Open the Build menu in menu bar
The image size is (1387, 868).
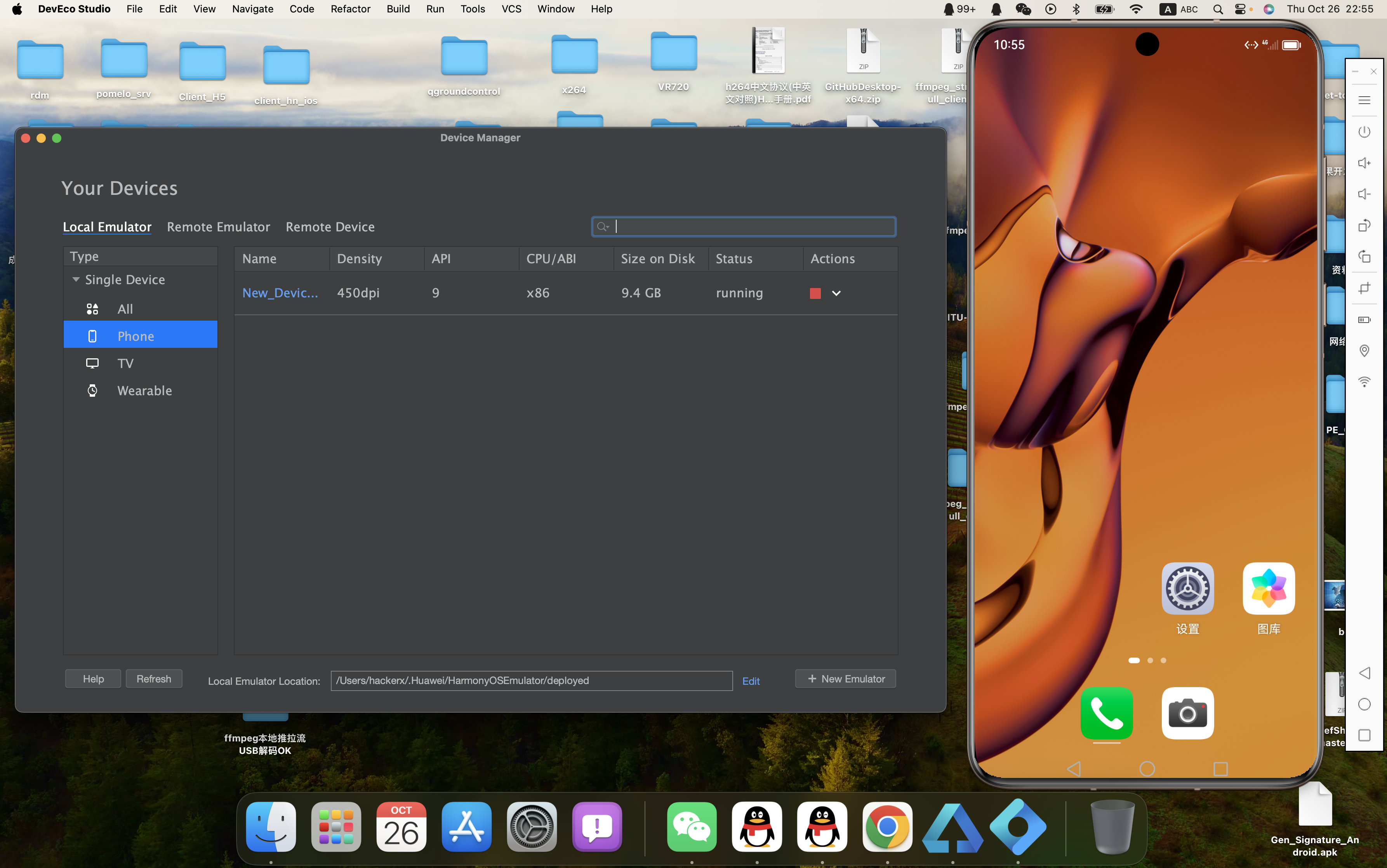click(x=398, y=9)
